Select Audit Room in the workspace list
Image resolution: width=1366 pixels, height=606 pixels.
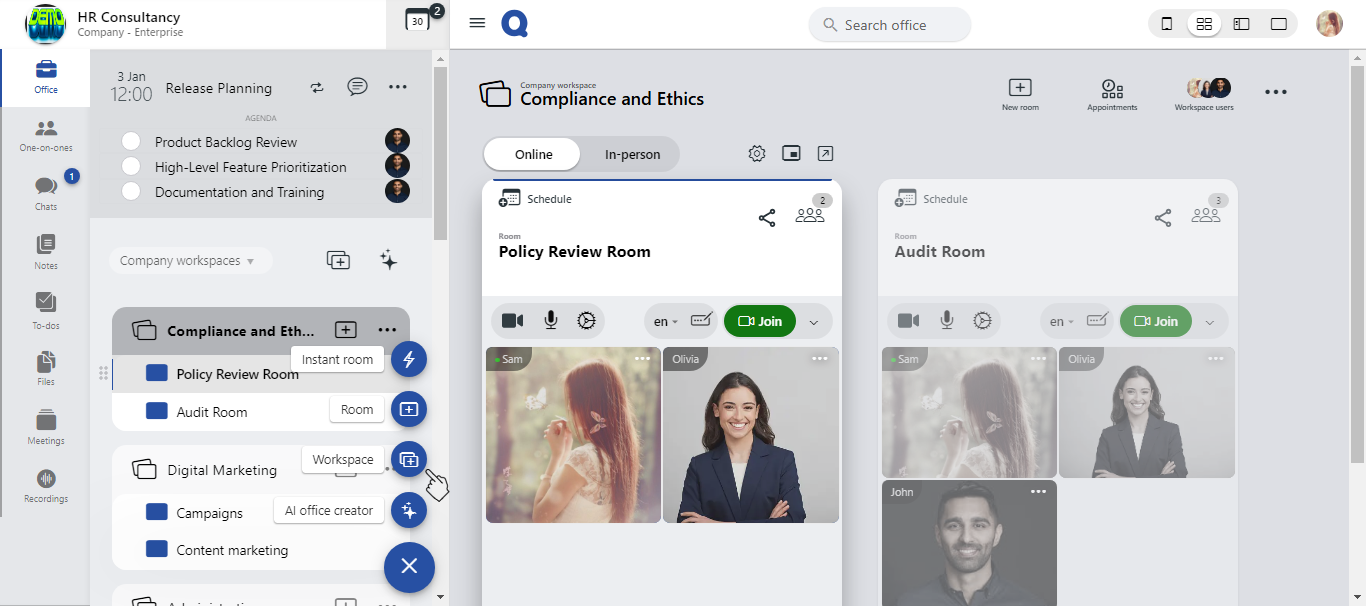click(x=211, y=412)
